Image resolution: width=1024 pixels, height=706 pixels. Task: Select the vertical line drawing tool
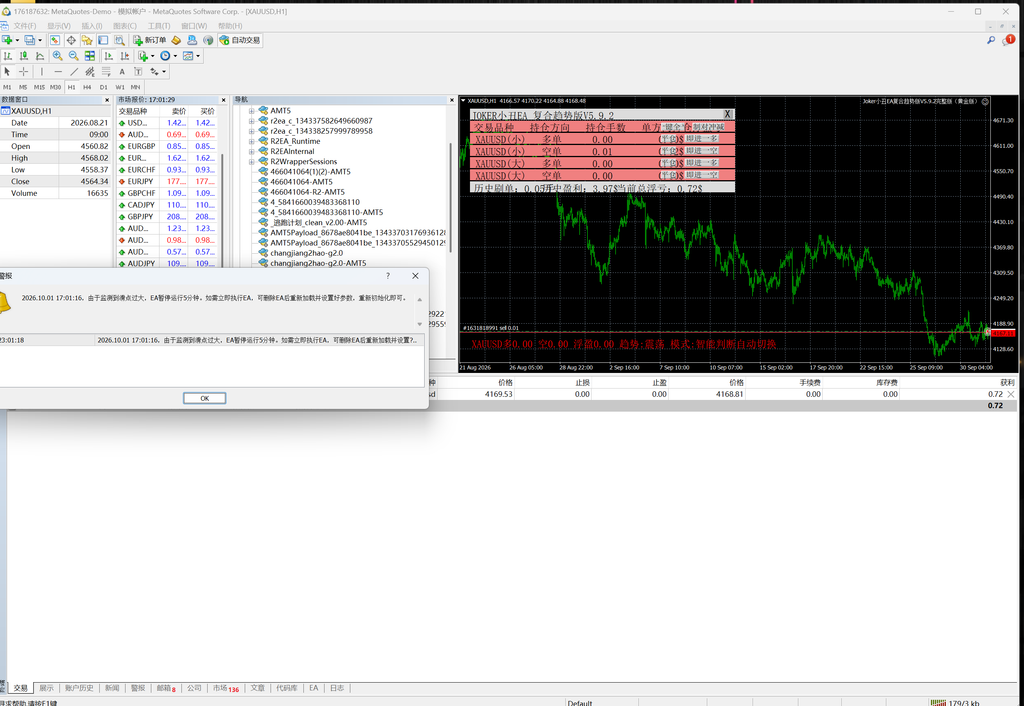[42, 72]
